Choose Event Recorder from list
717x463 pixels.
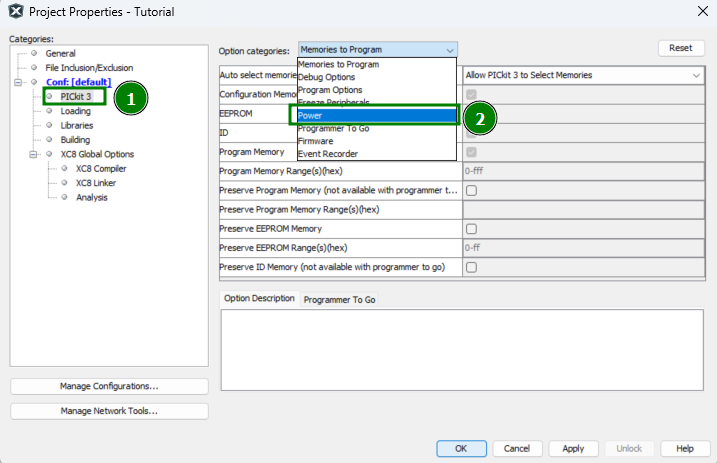pos(377,154)
